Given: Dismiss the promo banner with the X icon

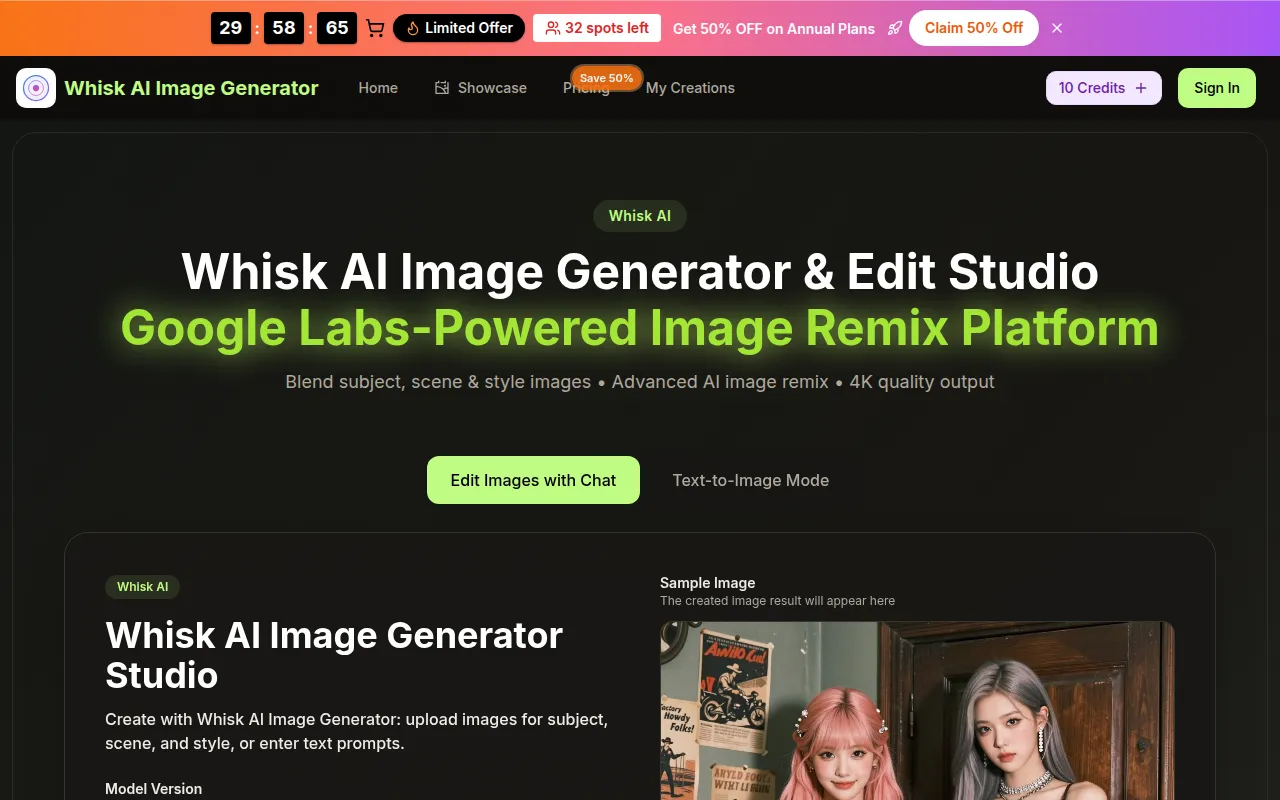Looking at the screenshot, I should tap(1057, 28).
